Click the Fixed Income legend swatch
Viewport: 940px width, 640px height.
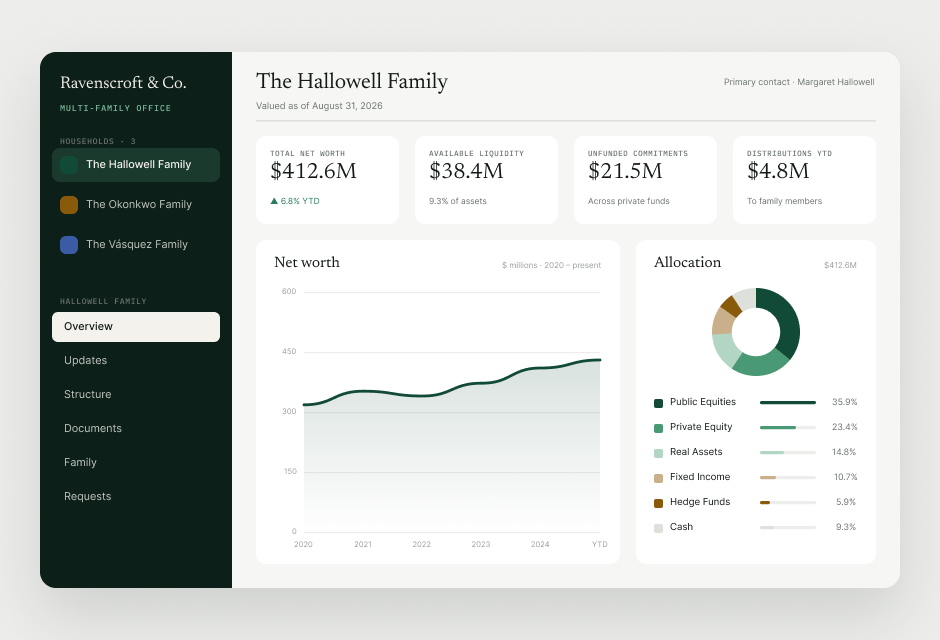658,478
